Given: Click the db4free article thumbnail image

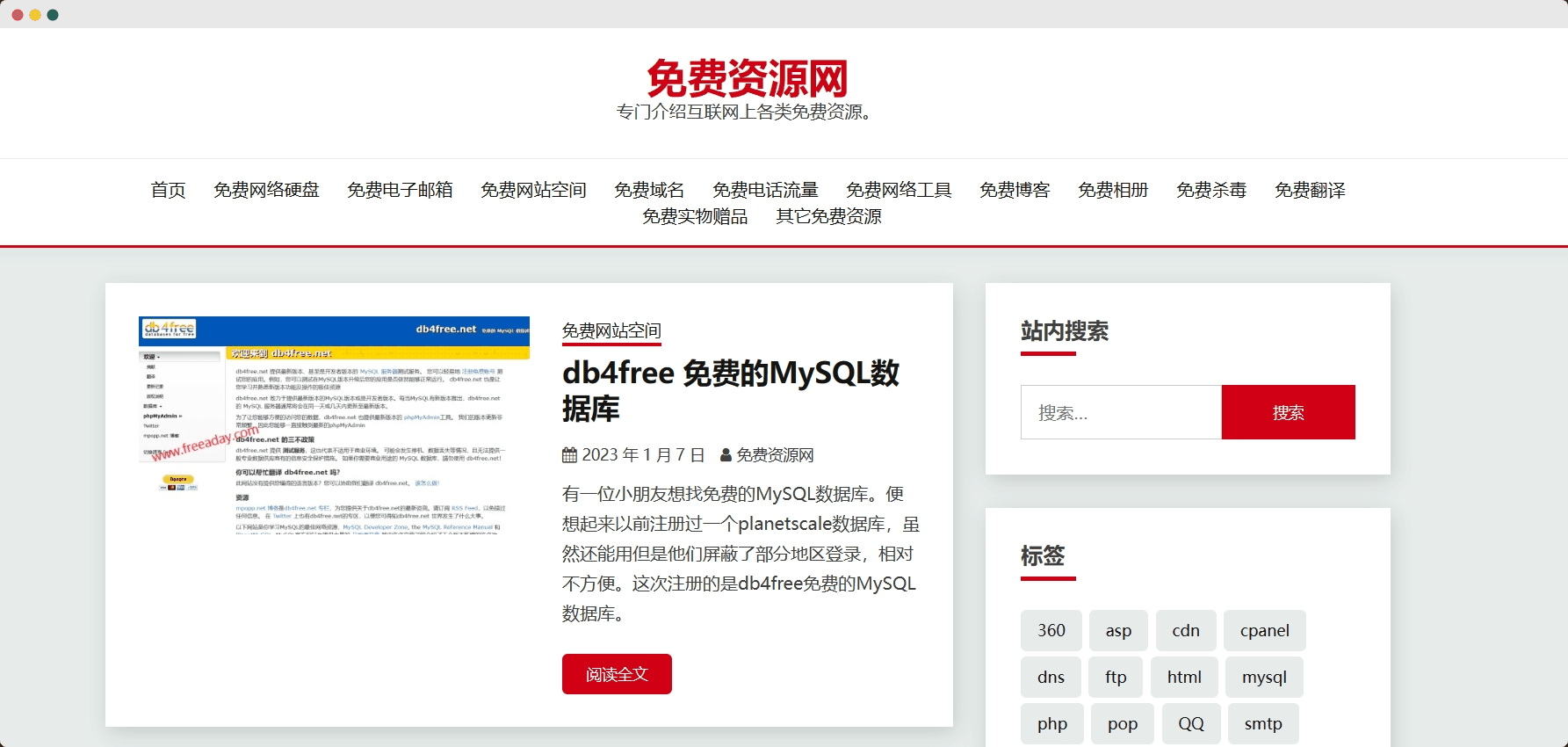Looking at the screenshot, I should 334,425.
